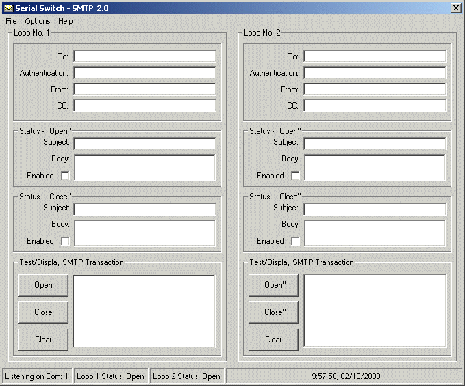Click Loop 2 Status Open Subject field
Viewport: 465px width, 386px height.
[375, 143]
